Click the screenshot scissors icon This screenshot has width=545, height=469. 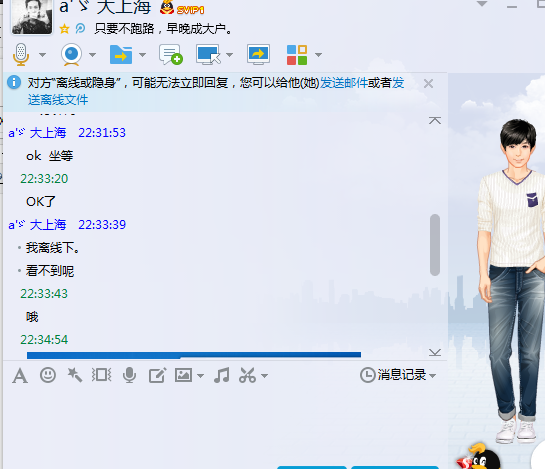point(247,375)
